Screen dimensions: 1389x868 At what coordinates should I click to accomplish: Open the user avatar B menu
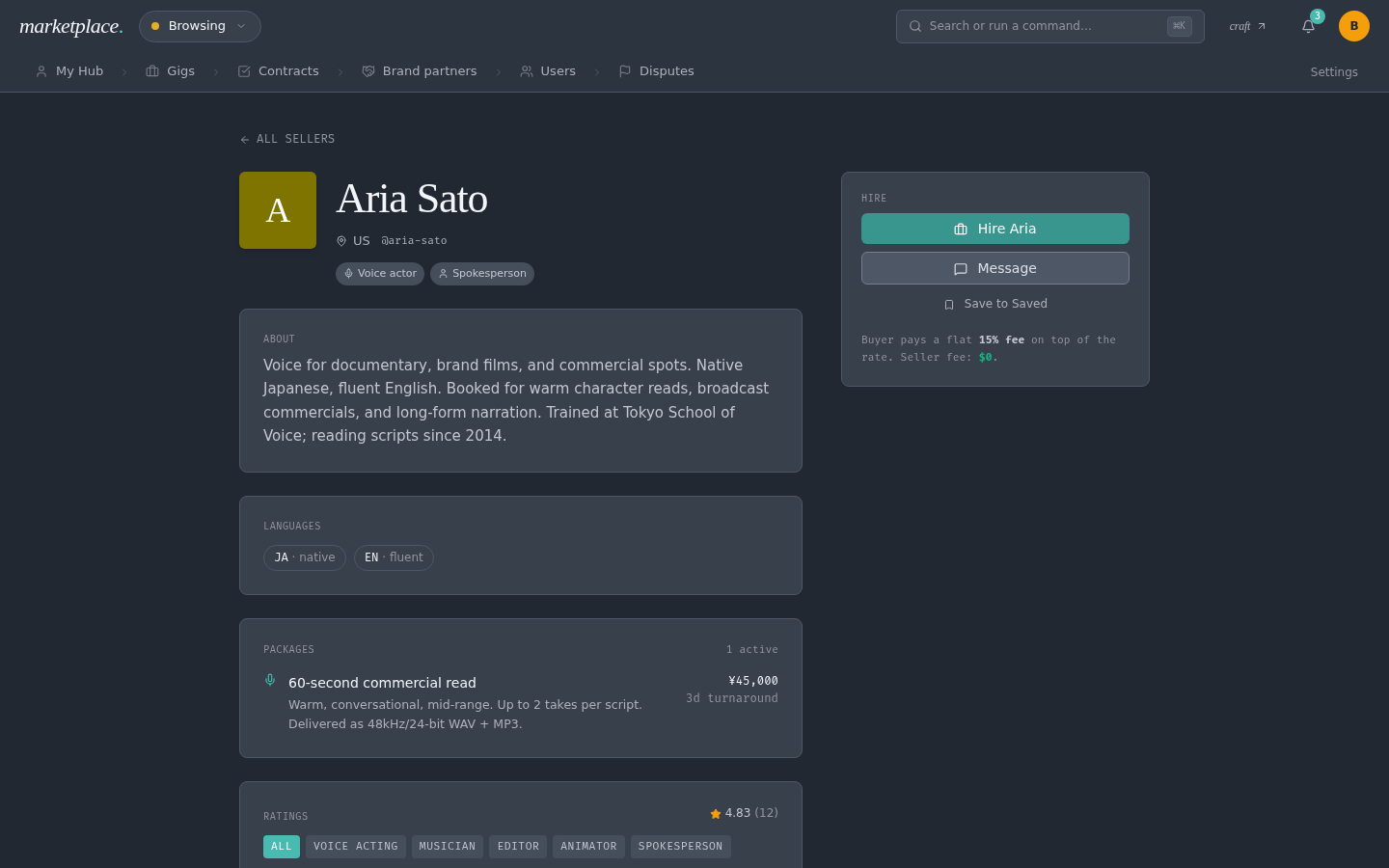click(x=1354, y=26)
